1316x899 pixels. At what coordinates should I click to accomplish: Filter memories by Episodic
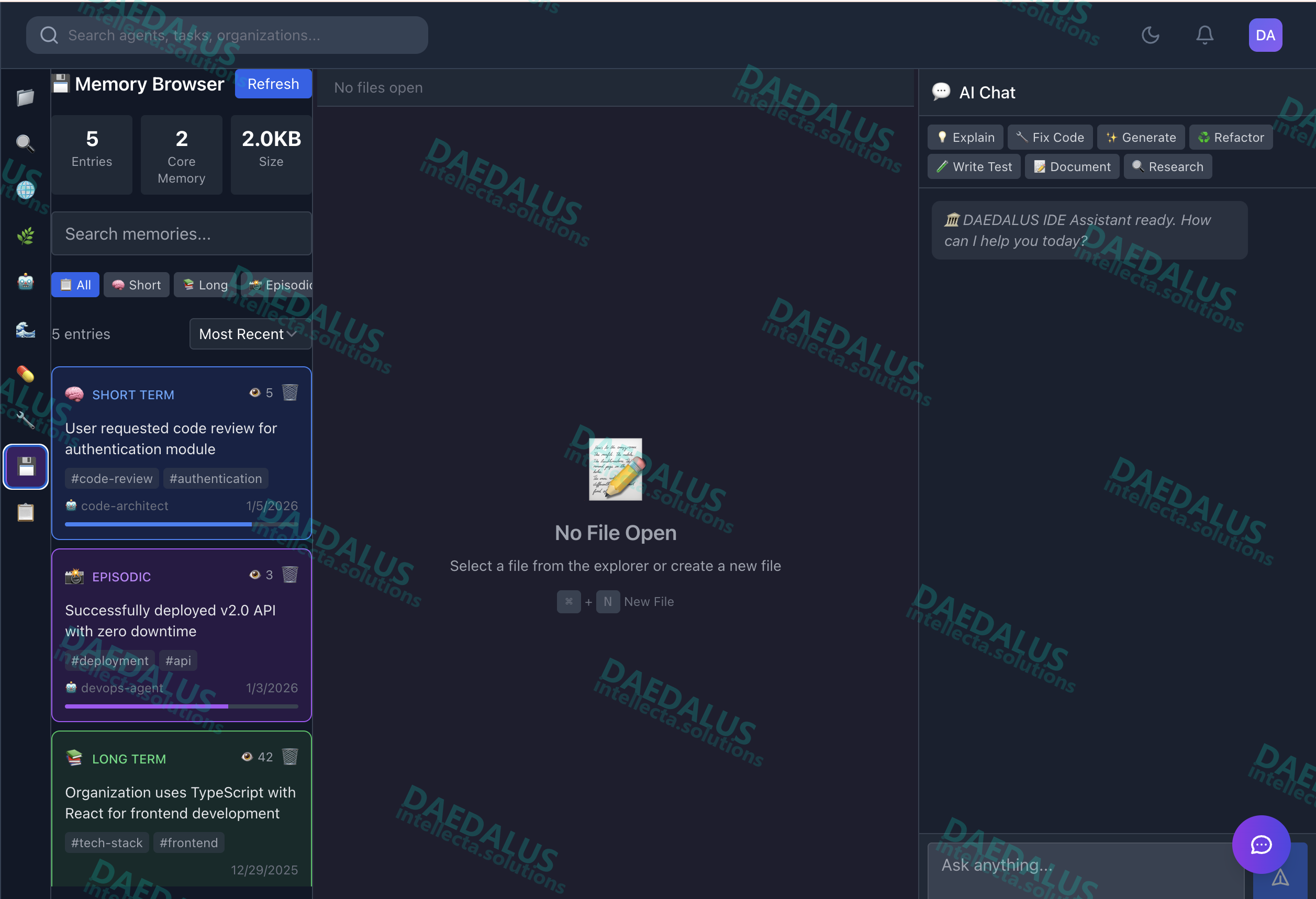tap(277, 285)
